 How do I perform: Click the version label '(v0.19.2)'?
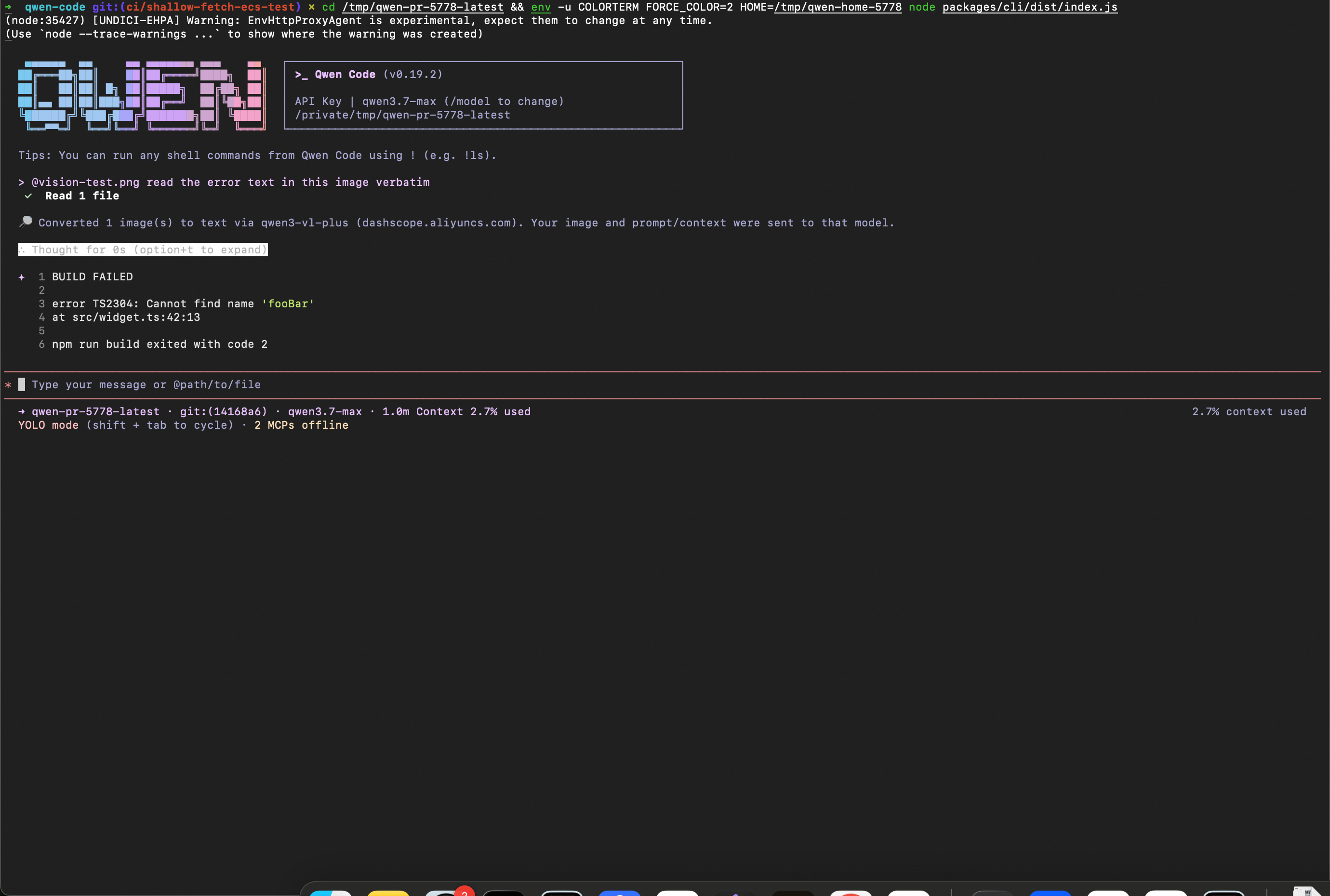[412, 75]
